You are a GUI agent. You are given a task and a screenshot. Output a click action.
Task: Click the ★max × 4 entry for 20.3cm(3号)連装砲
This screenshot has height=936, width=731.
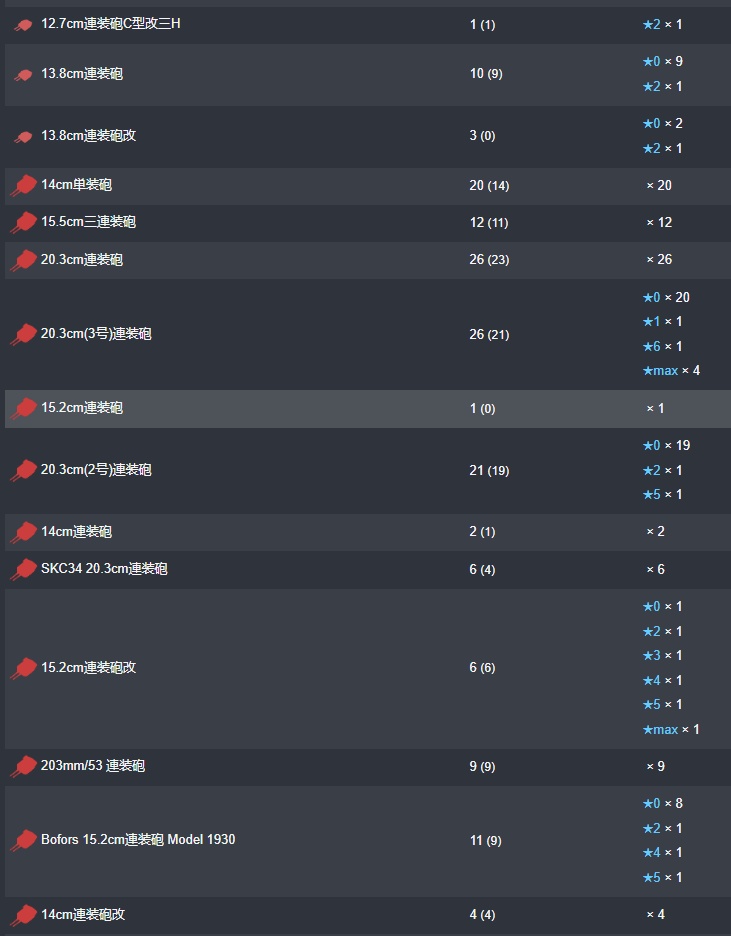point(671,371)
